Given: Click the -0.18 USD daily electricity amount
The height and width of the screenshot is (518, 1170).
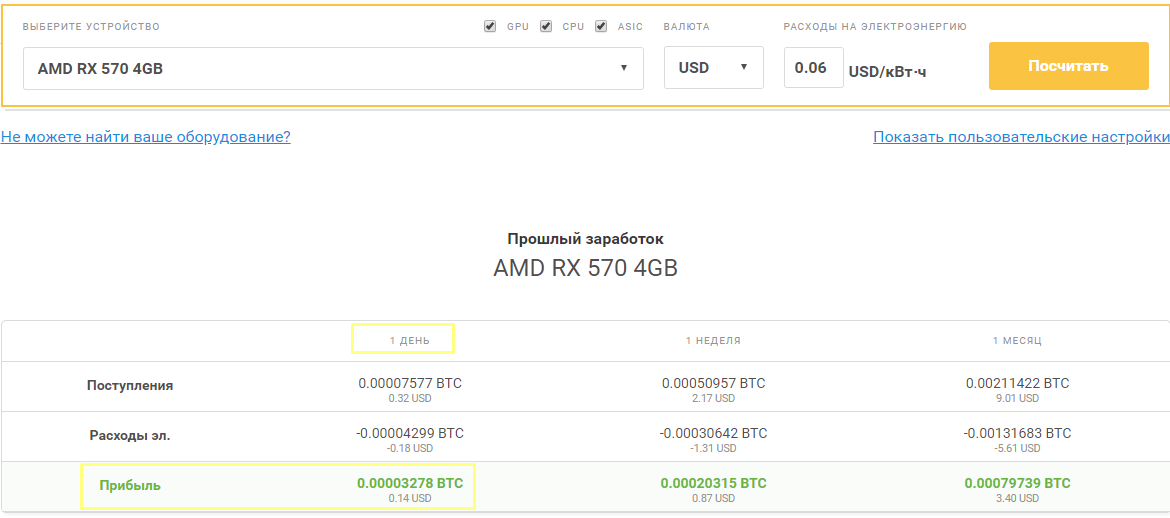Looking at the screenshot, I should tap(410, 449).
